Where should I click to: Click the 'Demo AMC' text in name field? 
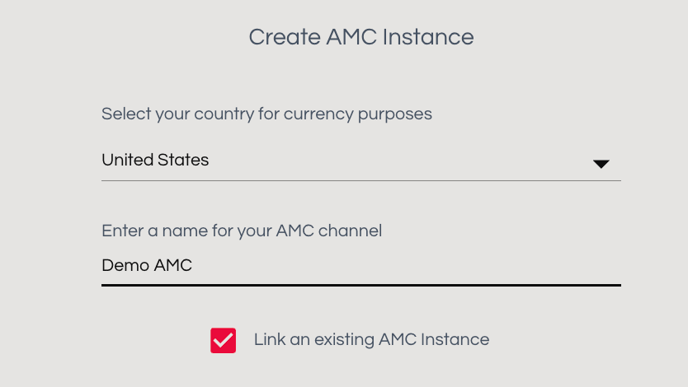[147, 265]
